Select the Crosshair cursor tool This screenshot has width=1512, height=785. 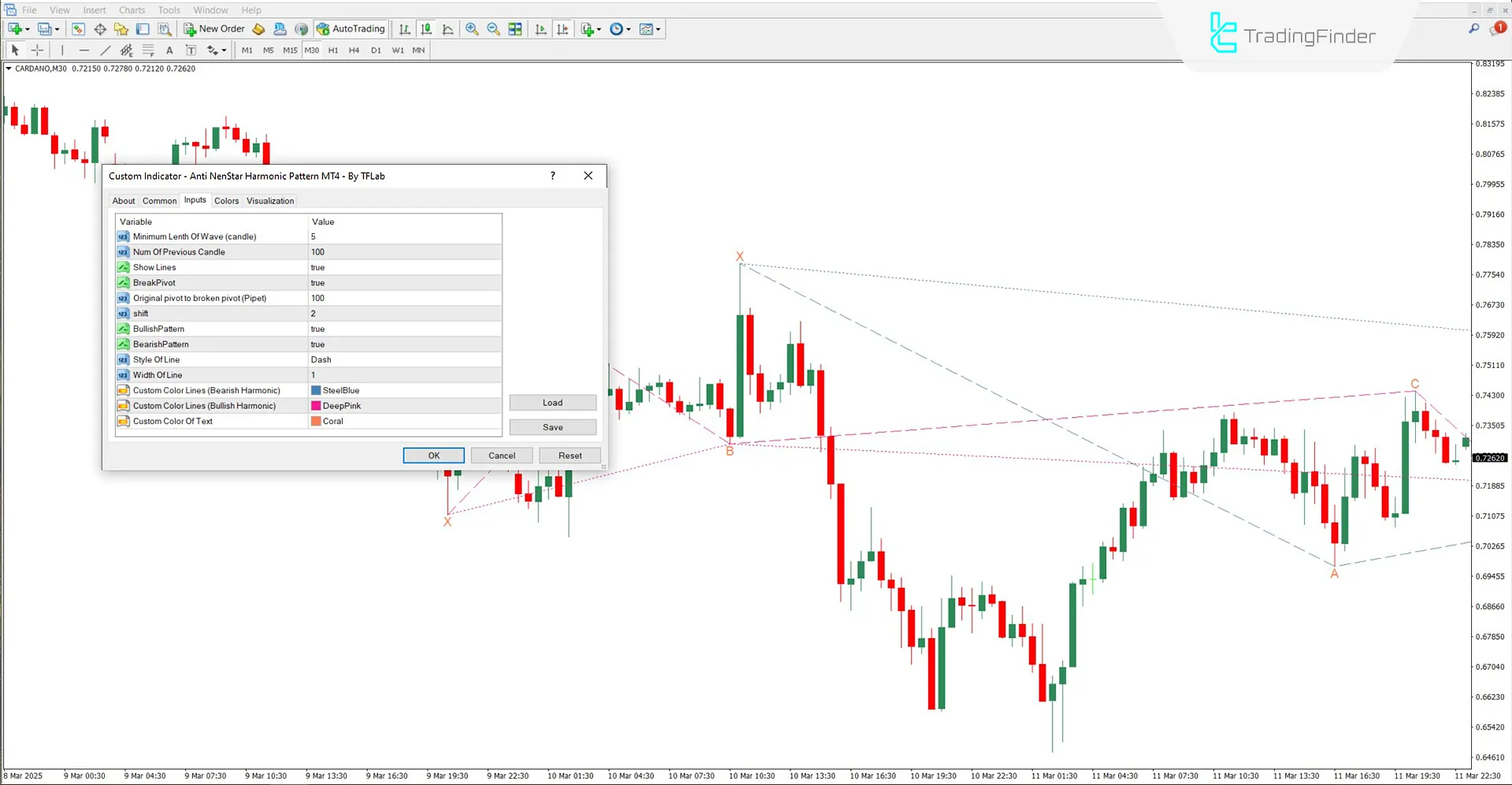(x=37, y=50)
